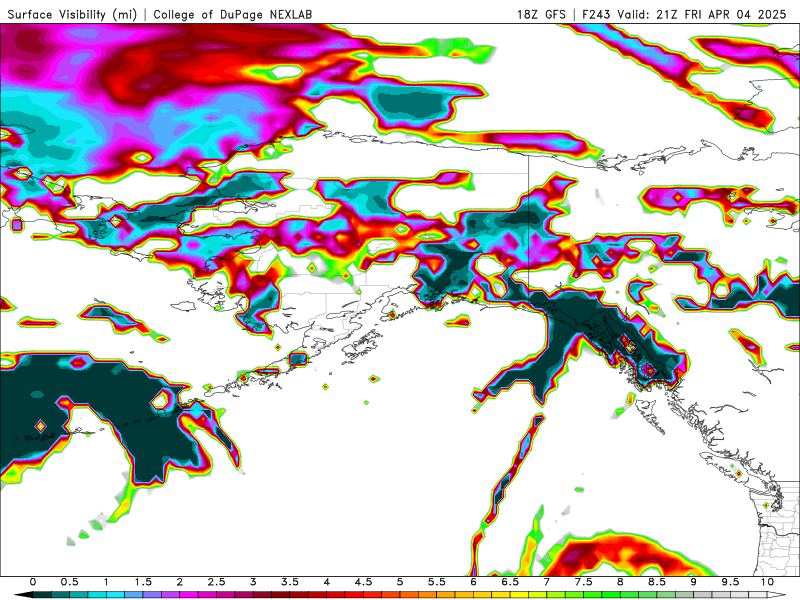800x600 pixels.
Task: Click the colorbar tick label "6.5"
Action: pos(510,582)
